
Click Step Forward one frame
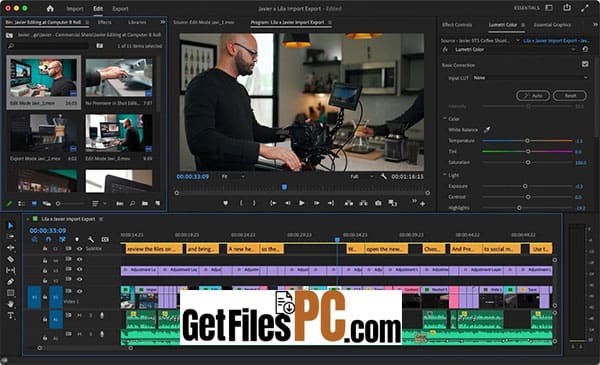(x=316, y=203)
